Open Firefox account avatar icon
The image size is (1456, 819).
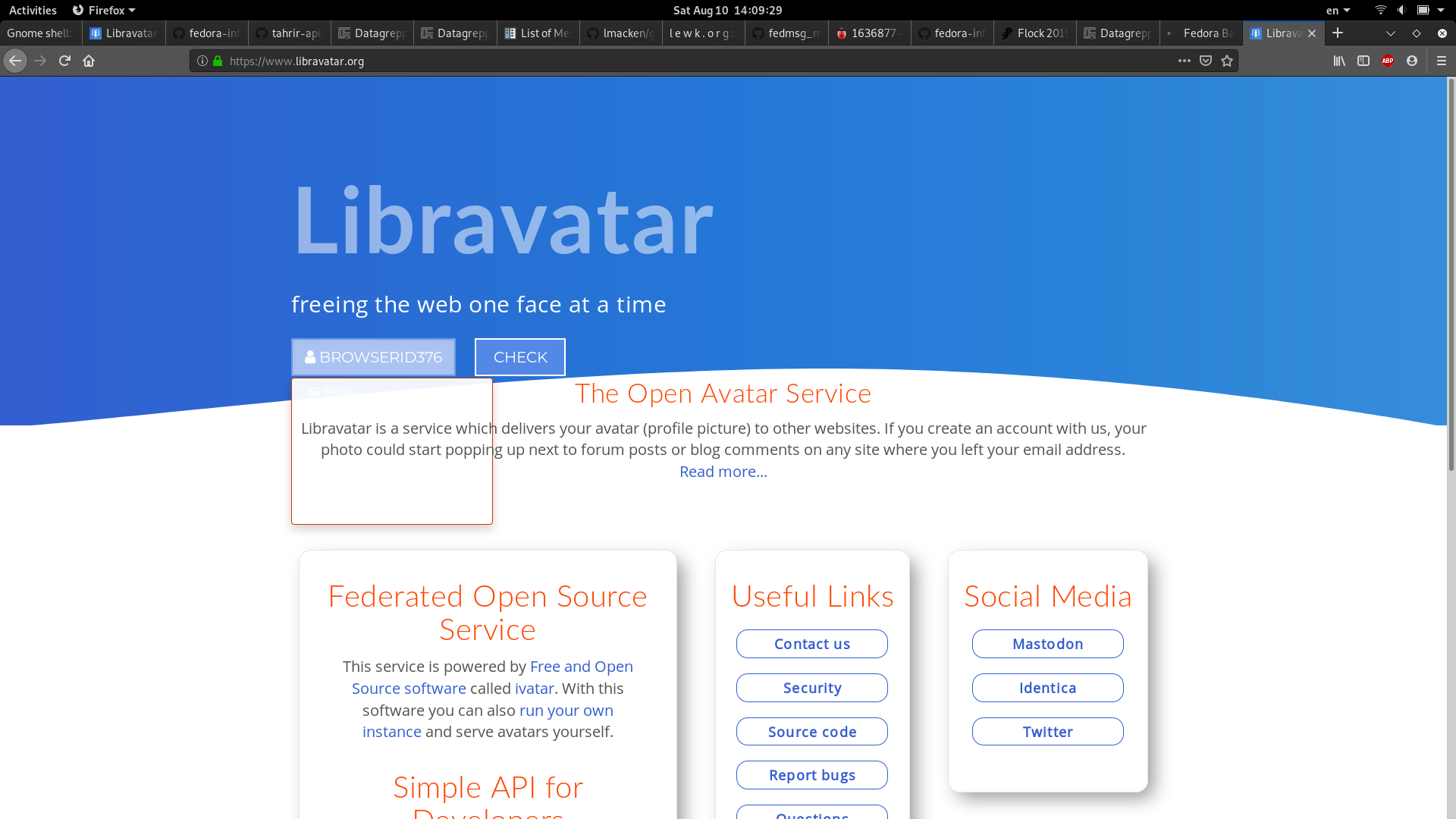(x=1412, y=61)
